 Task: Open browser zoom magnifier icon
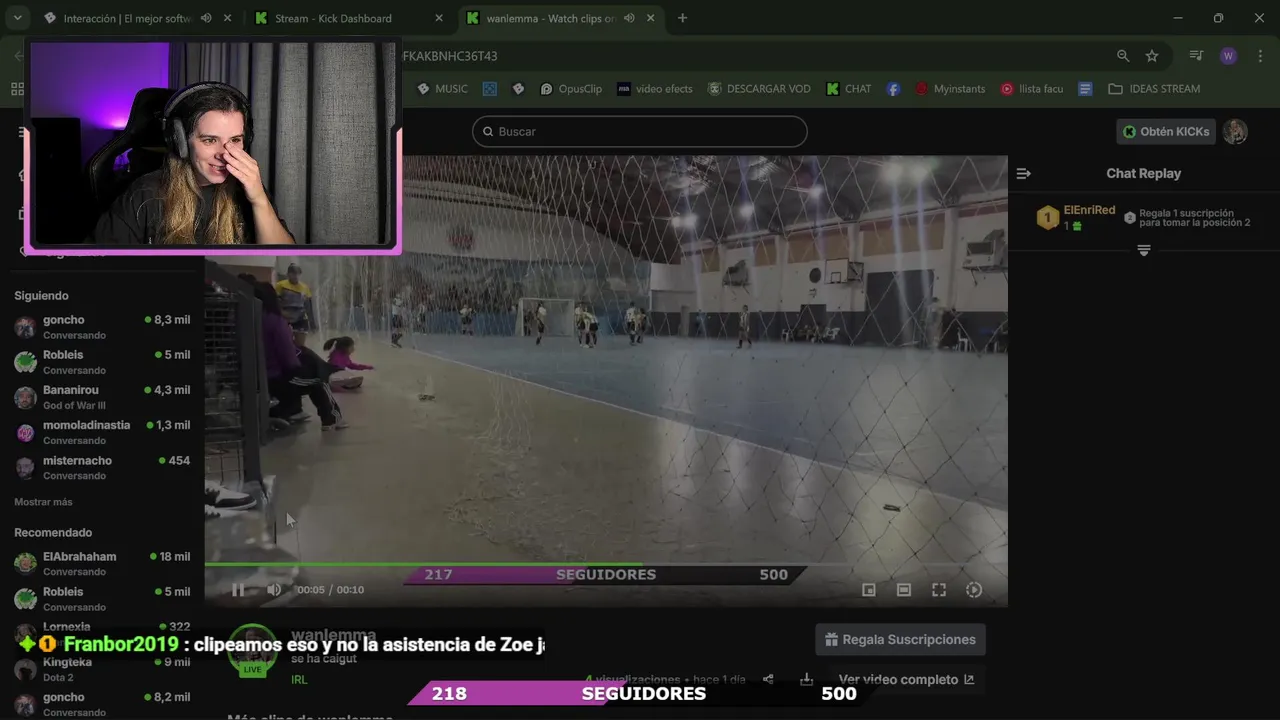click(1123, 56)
